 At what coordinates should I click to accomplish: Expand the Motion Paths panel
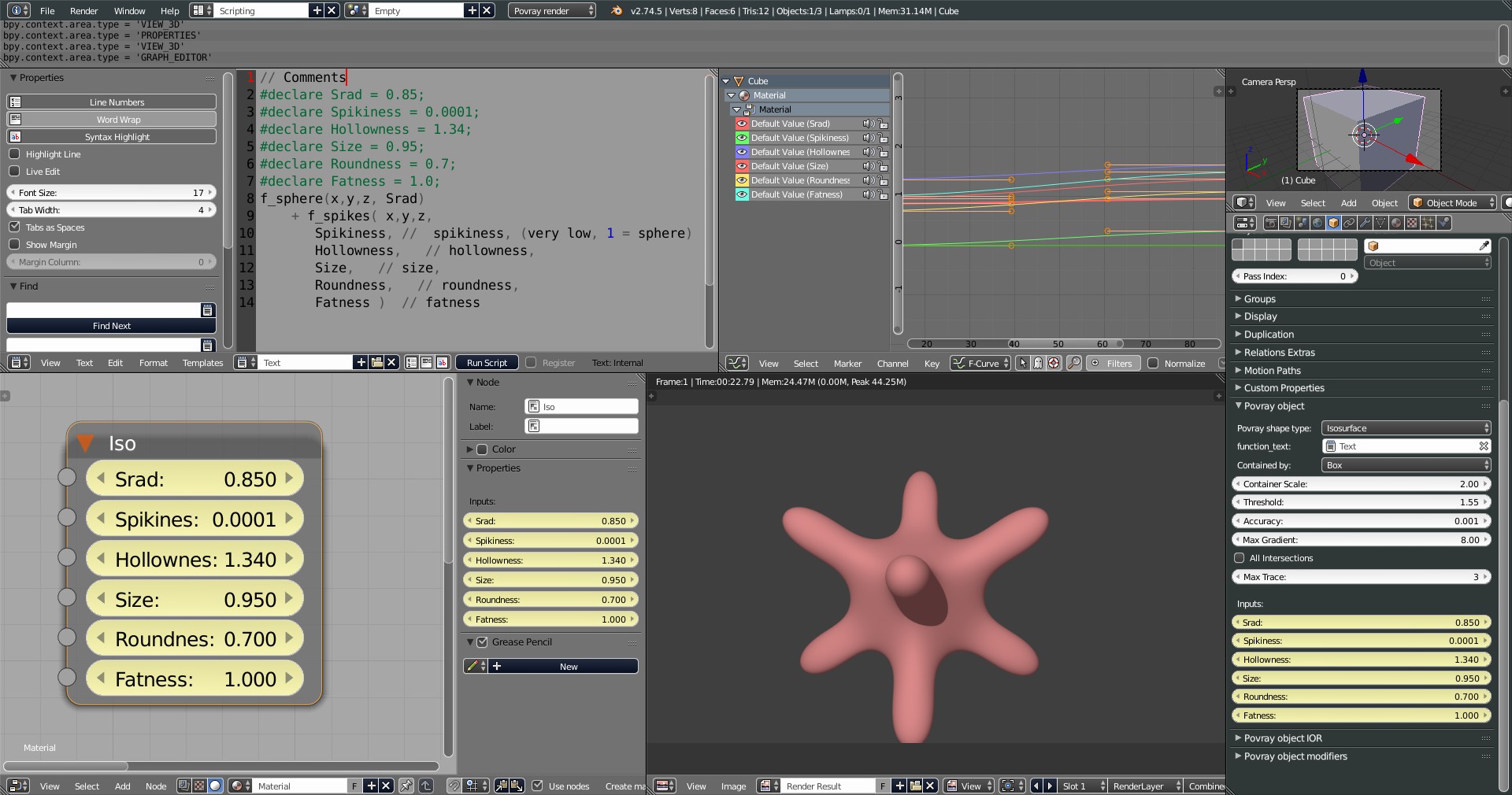[1272, 370]
